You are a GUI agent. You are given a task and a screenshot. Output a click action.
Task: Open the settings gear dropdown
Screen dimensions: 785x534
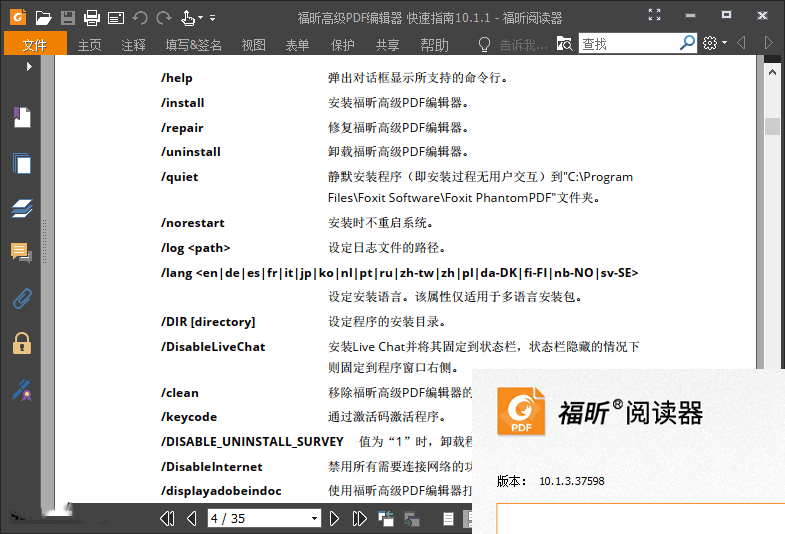pos(714,44)
